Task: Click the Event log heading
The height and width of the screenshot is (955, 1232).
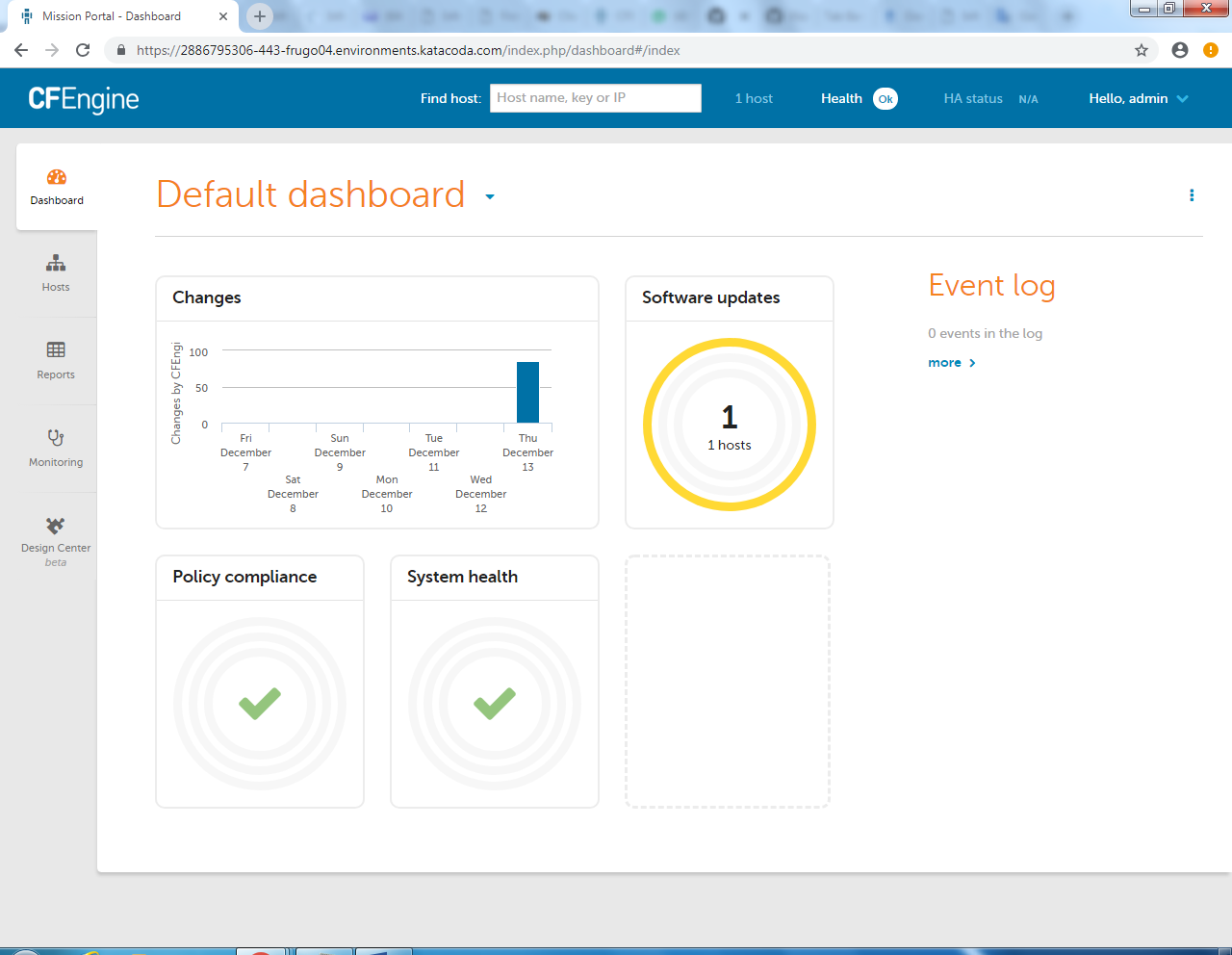Action: click(x=991, y=286)
